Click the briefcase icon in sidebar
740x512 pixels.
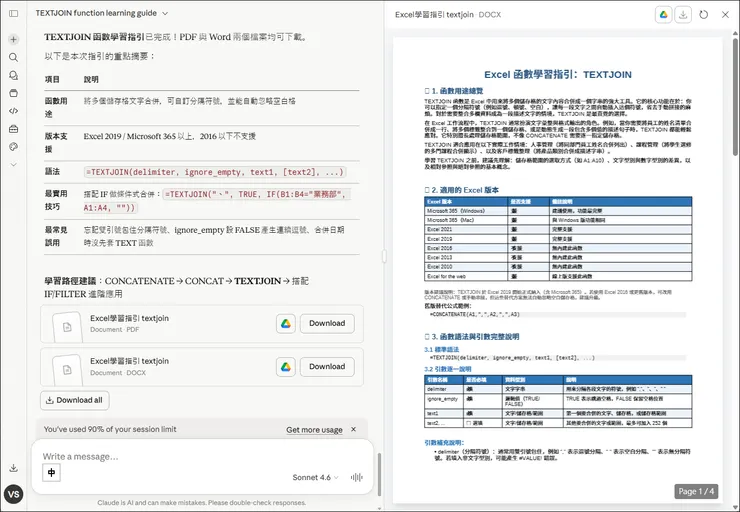click(14, 129)
